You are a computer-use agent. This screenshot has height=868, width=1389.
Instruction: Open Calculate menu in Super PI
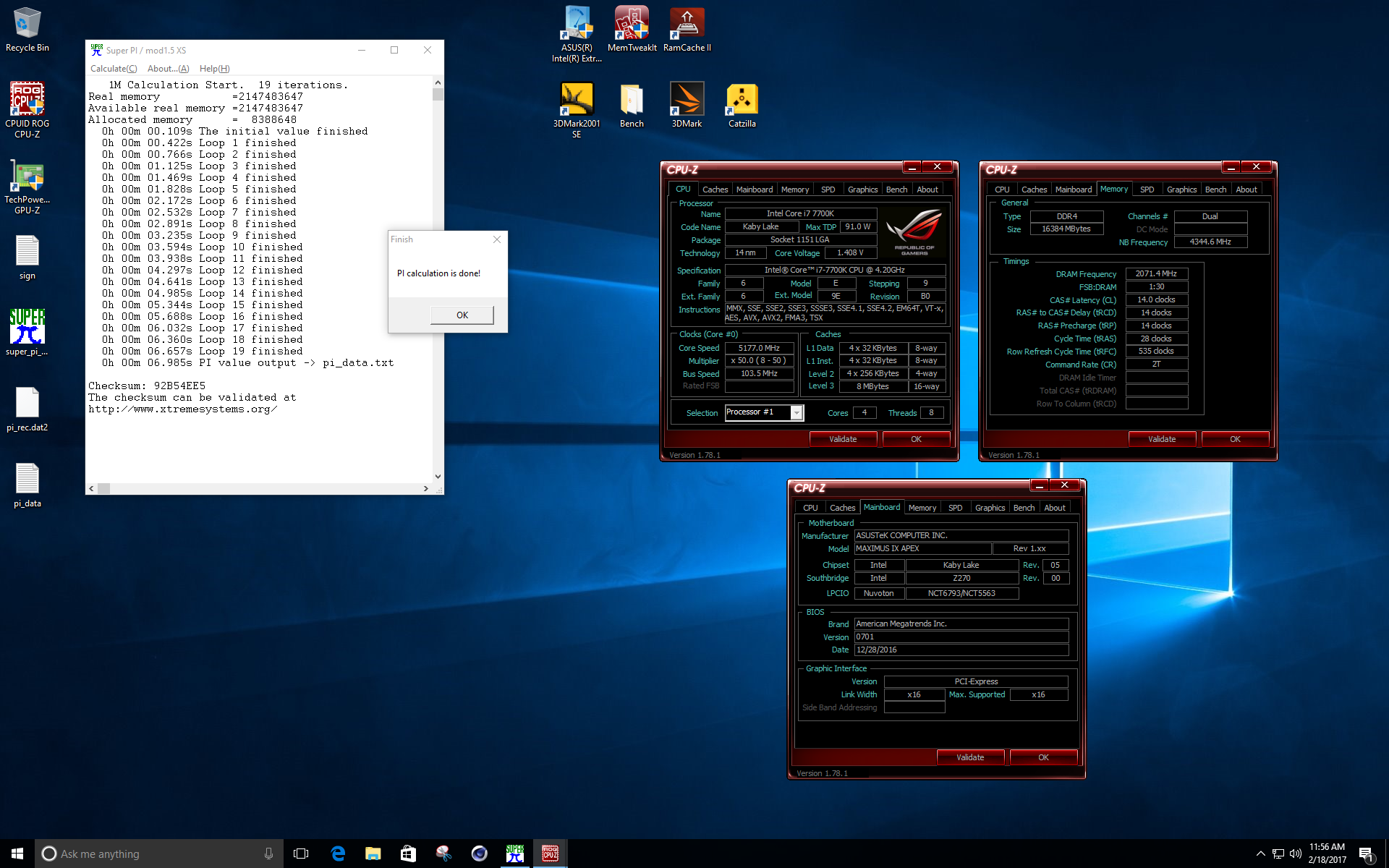tap(114, 69)
